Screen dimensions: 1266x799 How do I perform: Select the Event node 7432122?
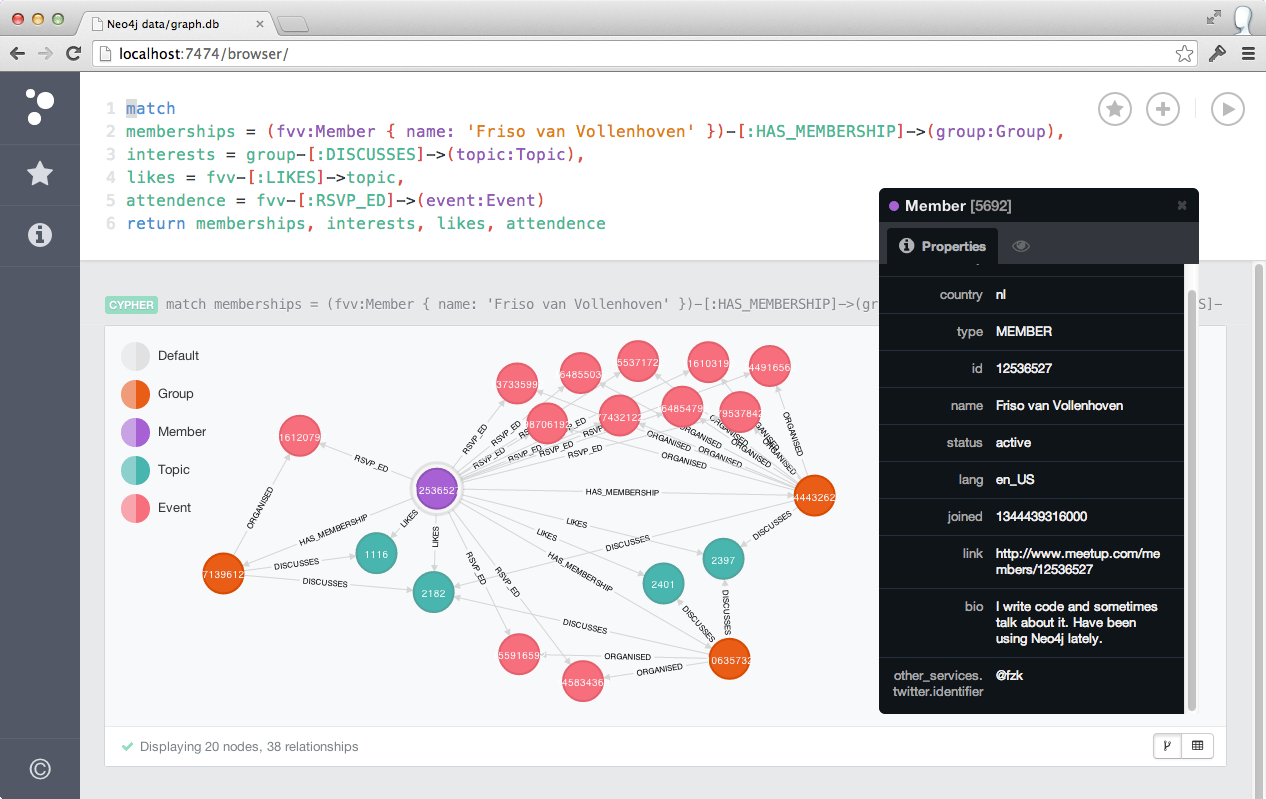[621, 416]
